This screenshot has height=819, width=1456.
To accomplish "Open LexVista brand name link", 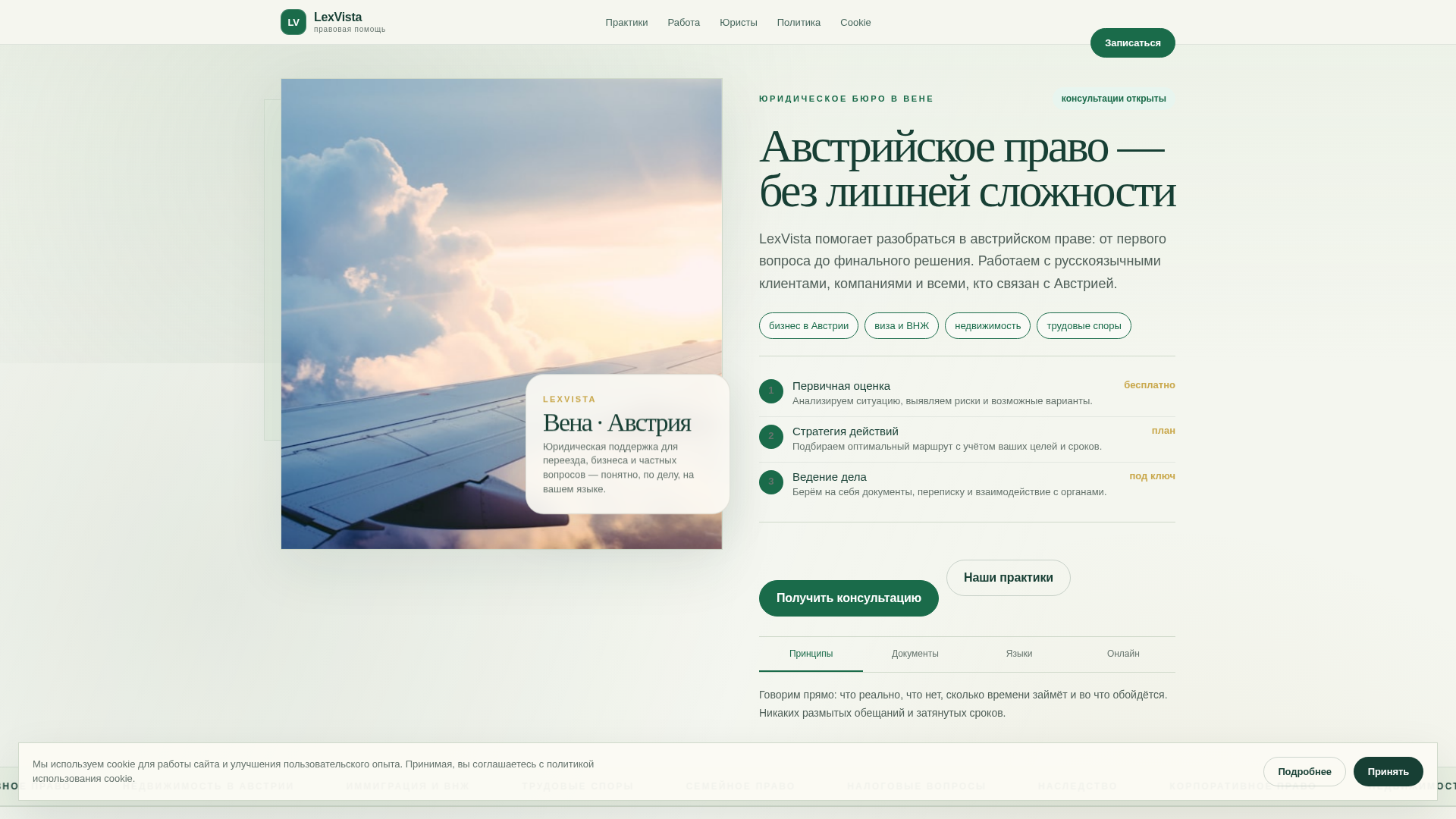I will pyautogui.click(x=337, y=17).
